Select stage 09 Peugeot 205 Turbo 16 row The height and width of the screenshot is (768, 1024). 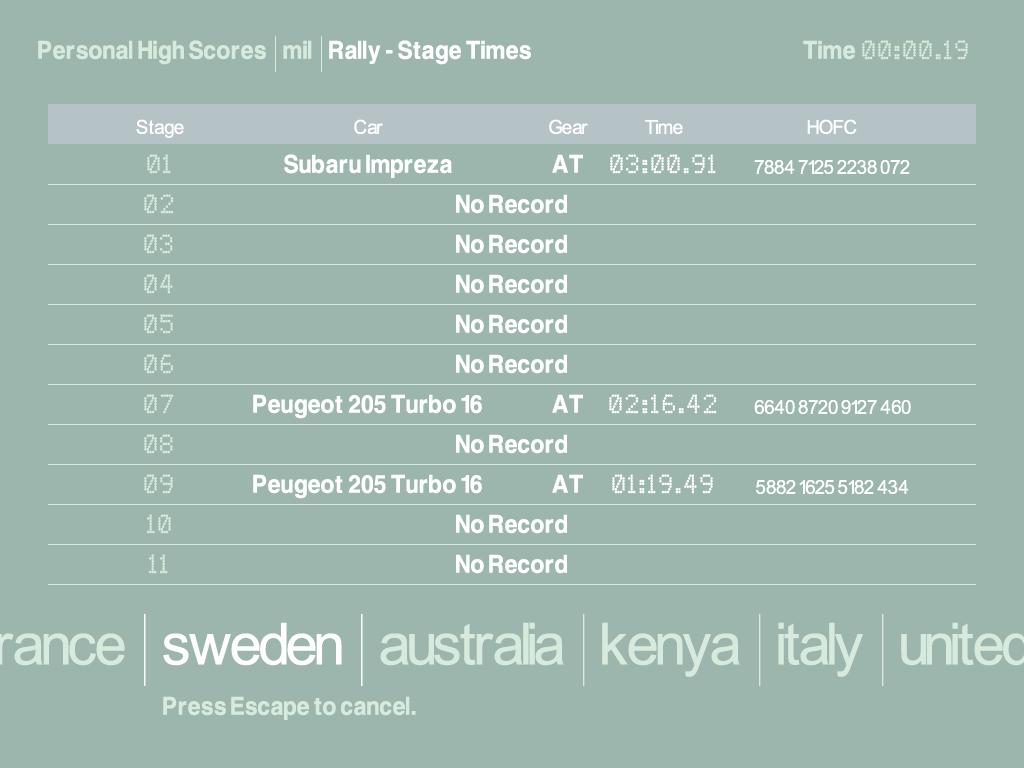(367, 485)
